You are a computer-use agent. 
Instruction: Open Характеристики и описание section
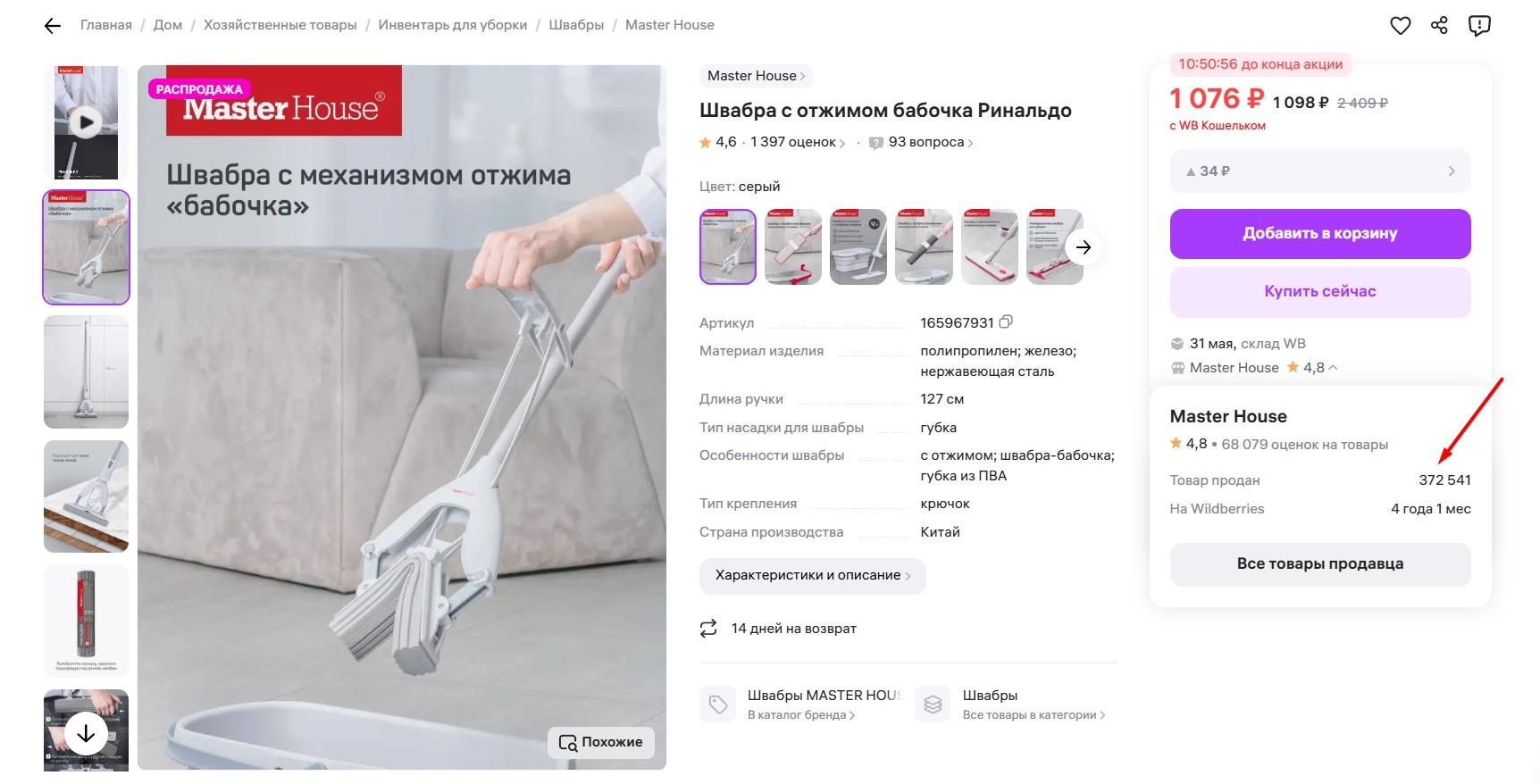(x=813, y=576)
